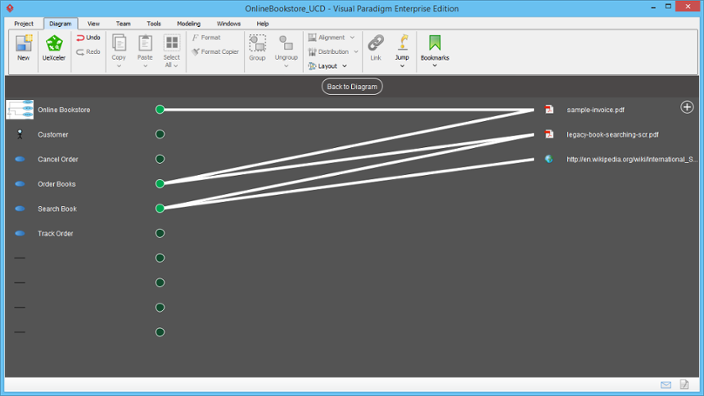Open the Tools tab
The width and height of the screenshot is (704, 396).
coord(154,24)
